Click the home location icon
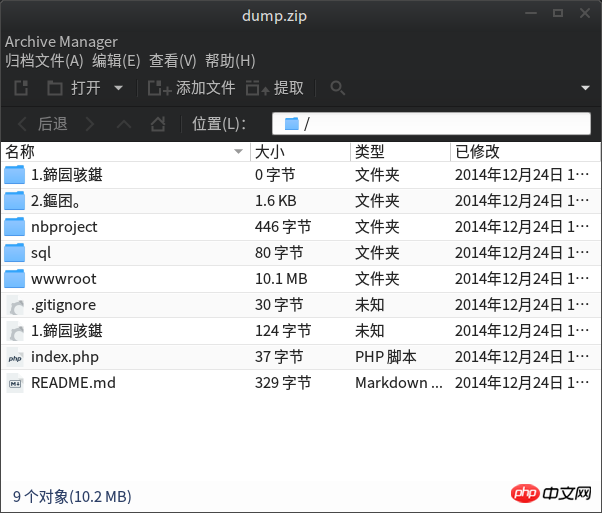Viewport: 602px width, 513px height. pos(158,124)
